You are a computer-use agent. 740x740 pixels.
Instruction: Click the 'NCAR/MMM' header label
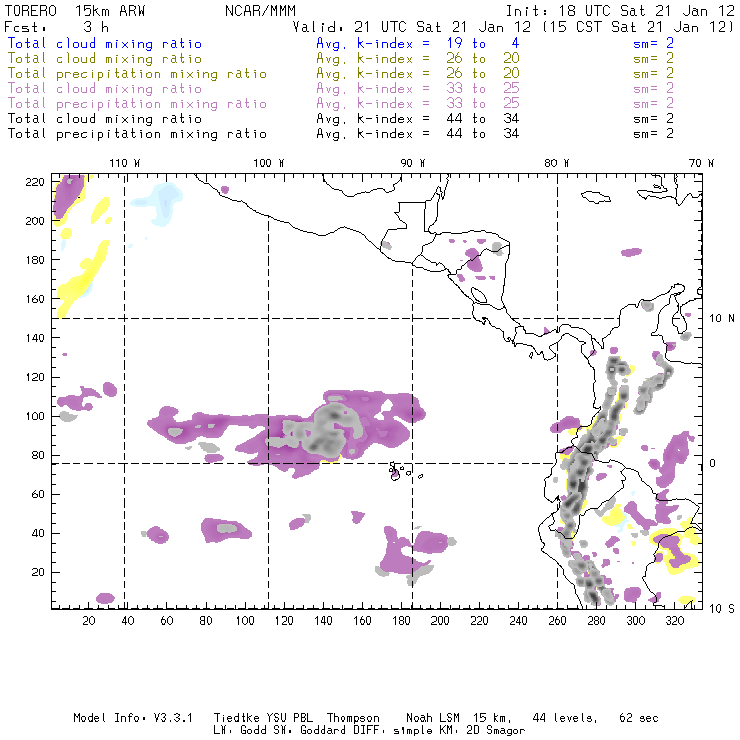[261, 11]
